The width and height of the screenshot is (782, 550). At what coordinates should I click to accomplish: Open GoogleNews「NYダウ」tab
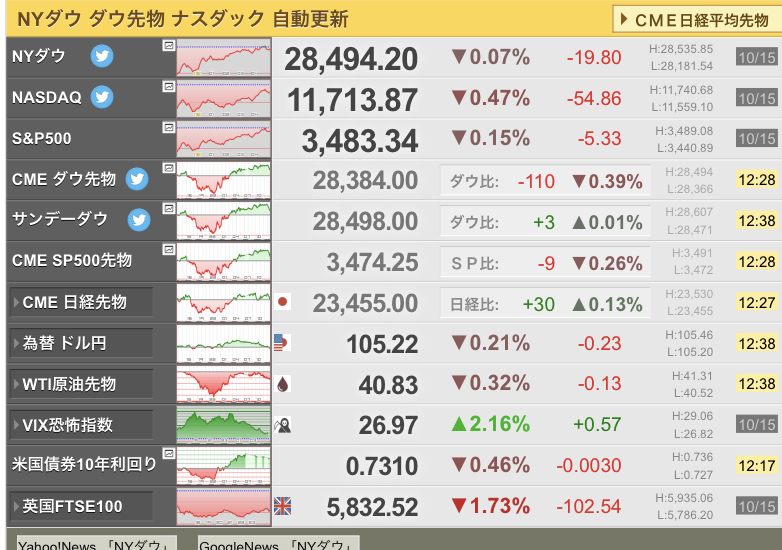tap(278, 544)
